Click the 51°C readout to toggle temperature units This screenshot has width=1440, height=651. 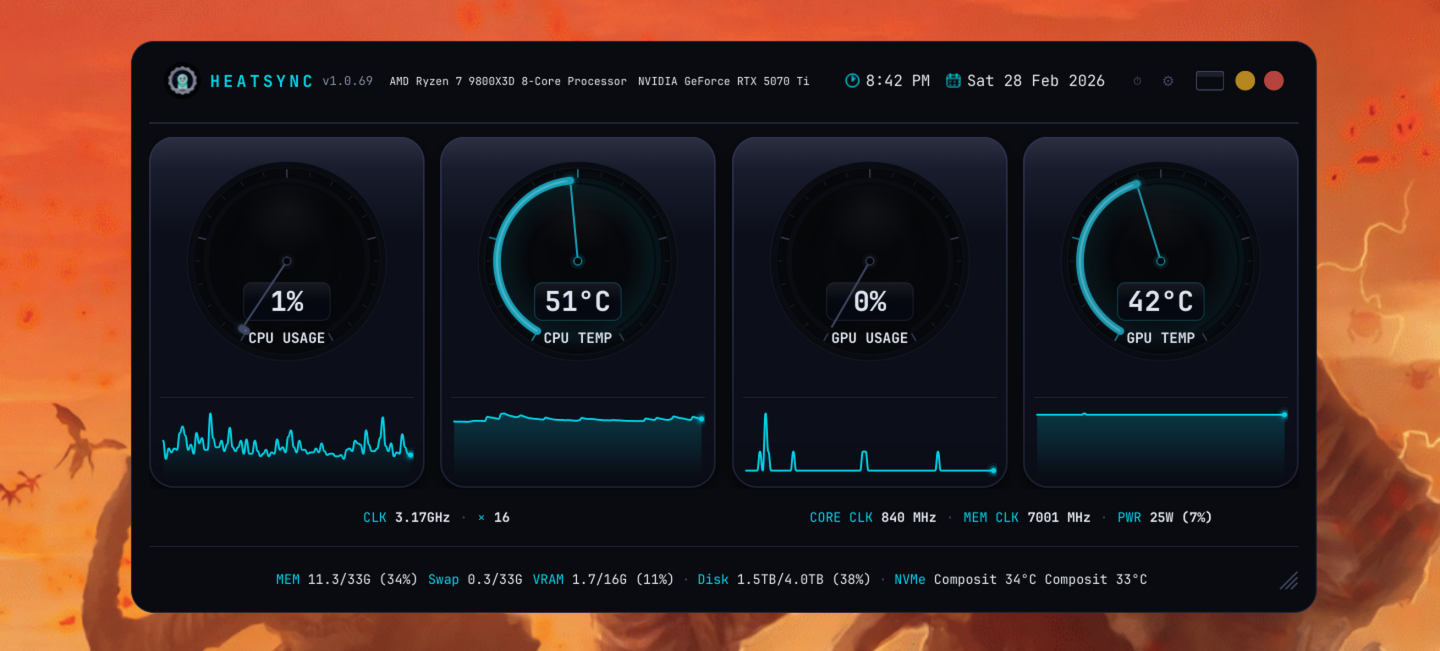(578, 301)
